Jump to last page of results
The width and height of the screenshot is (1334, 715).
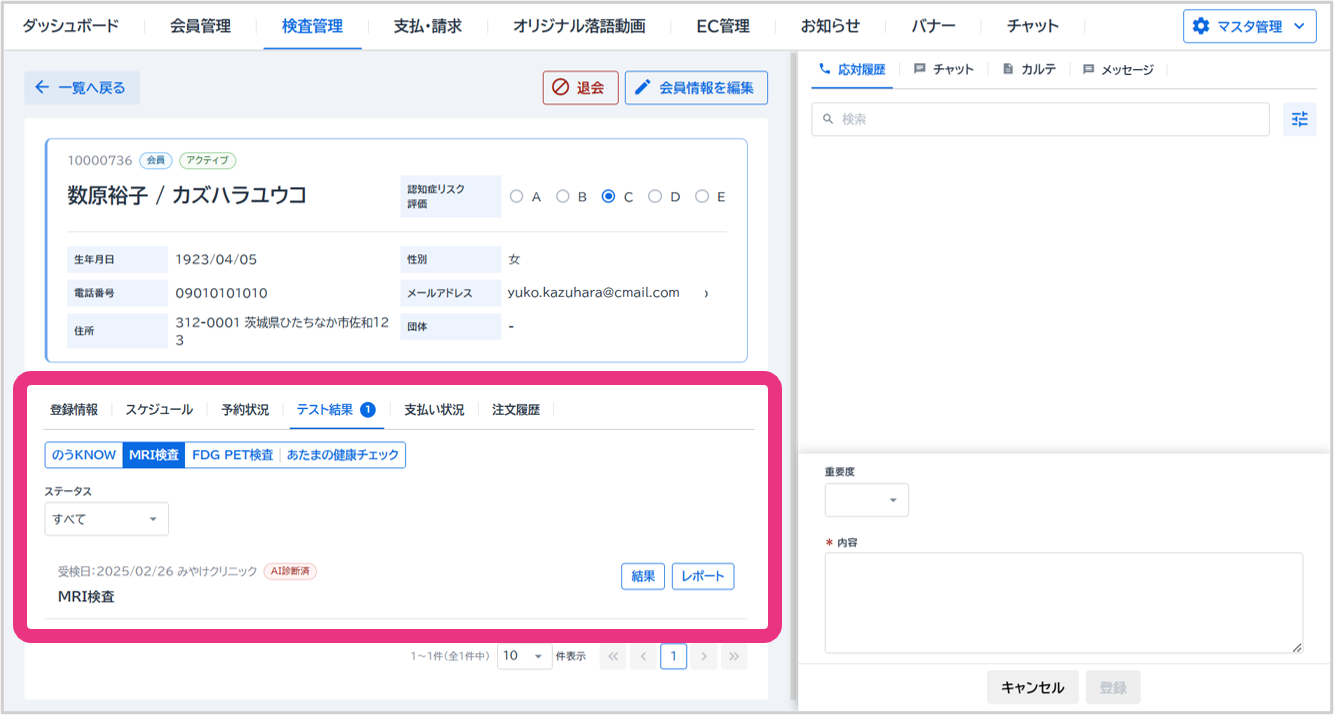[734, 657]
